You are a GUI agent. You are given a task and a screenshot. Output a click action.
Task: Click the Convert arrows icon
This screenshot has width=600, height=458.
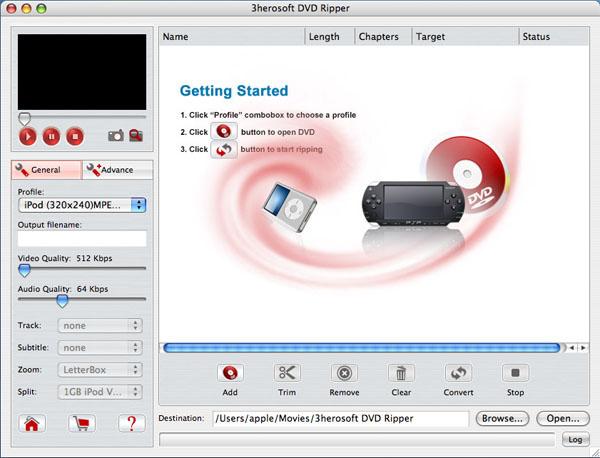(x=458, y=373)
